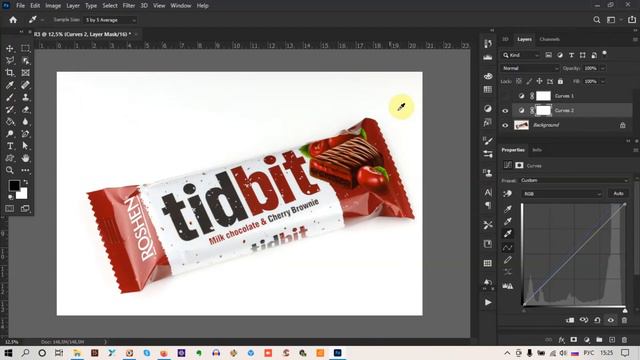640x360 pixels.
Task: Open the File menu
Action: (x=20, y=6)
